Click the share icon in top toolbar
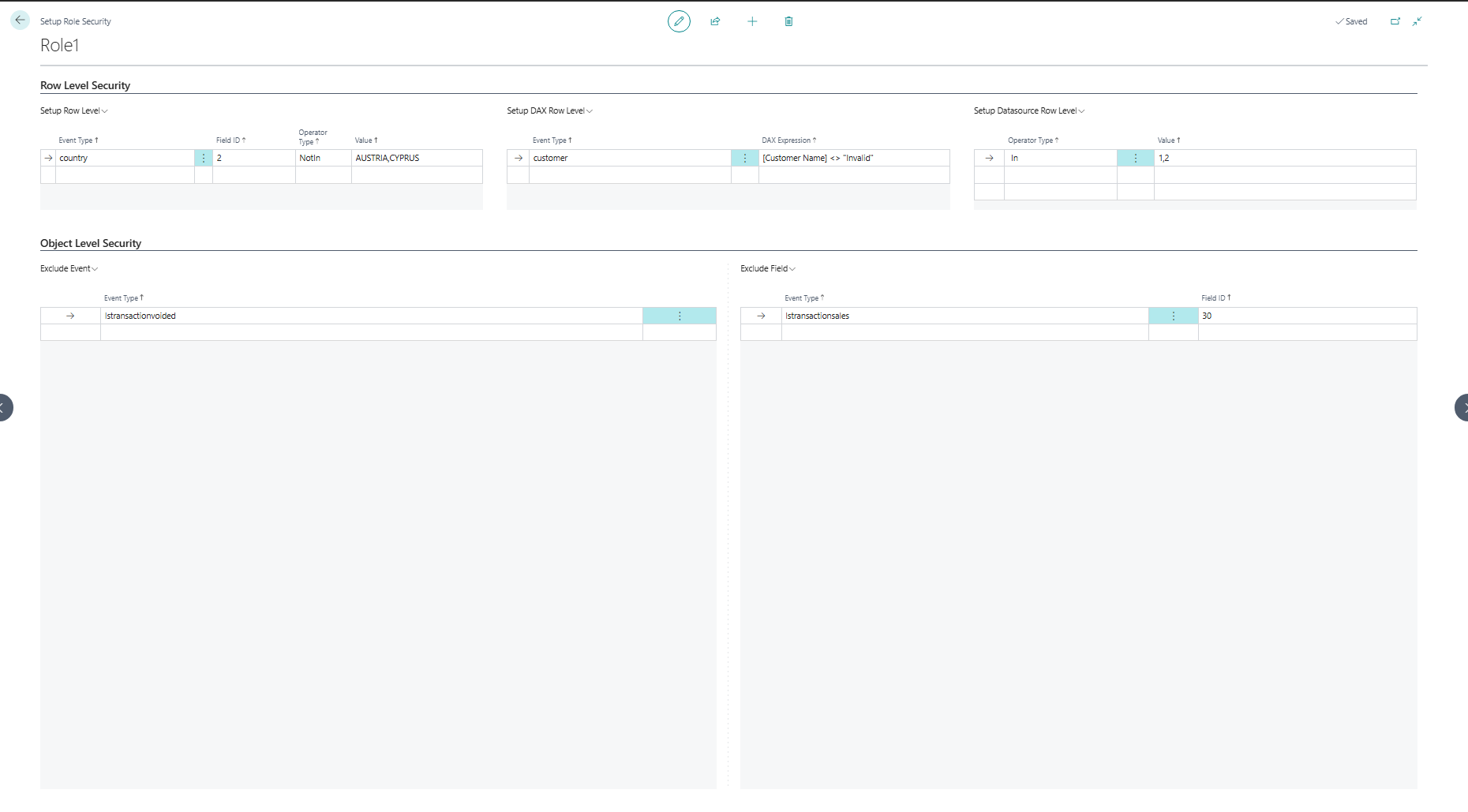This screenshot has height=812, width=1468. point(715,21)
